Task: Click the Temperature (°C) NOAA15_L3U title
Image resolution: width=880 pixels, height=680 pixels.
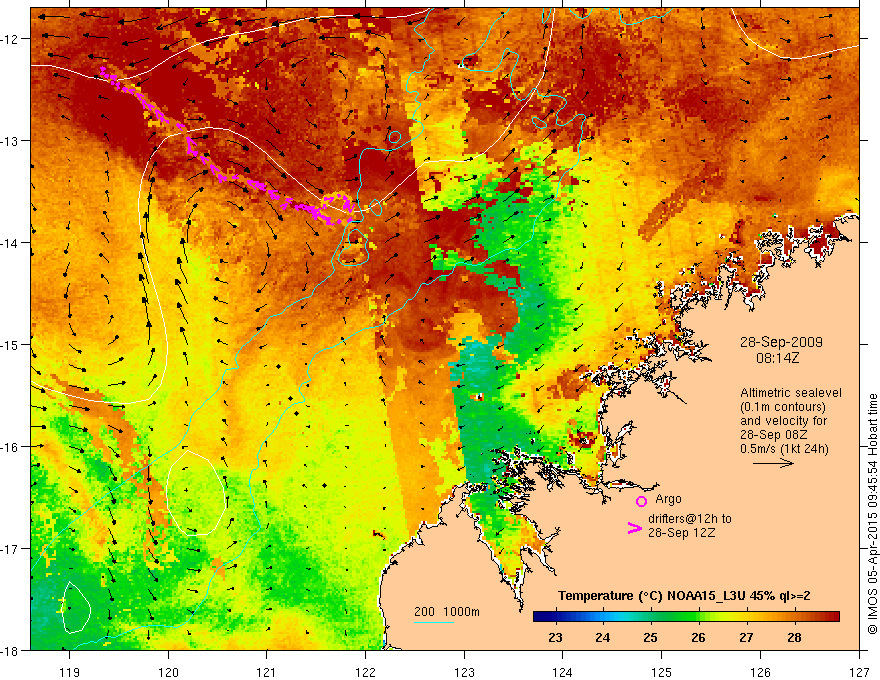Action: [x=684, y=596]
